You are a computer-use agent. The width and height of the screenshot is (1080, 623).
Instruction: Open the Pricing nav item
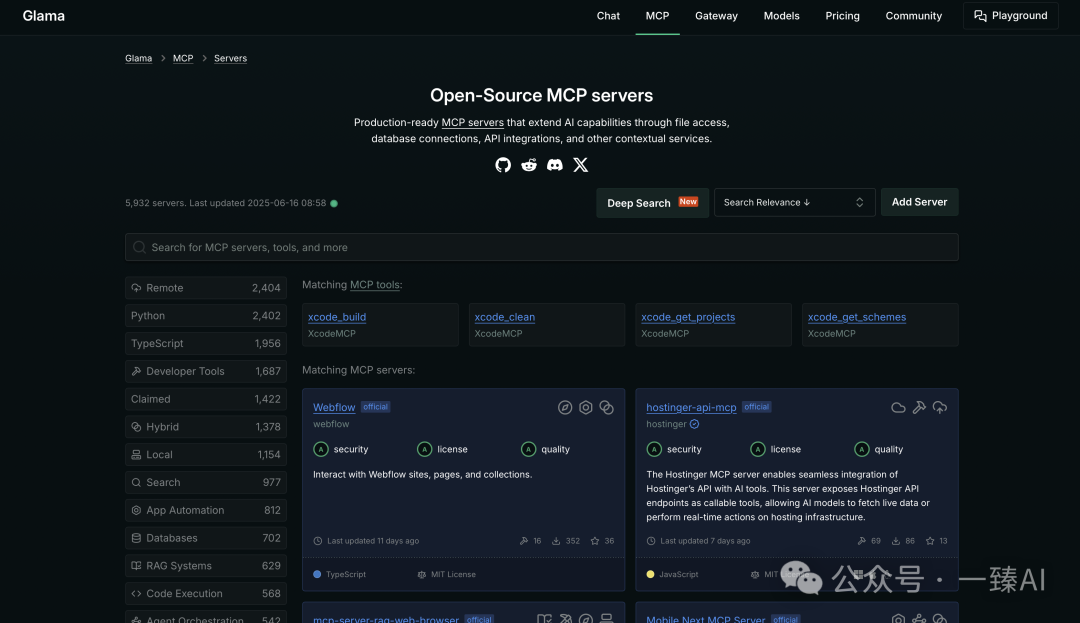click(842, 16)
